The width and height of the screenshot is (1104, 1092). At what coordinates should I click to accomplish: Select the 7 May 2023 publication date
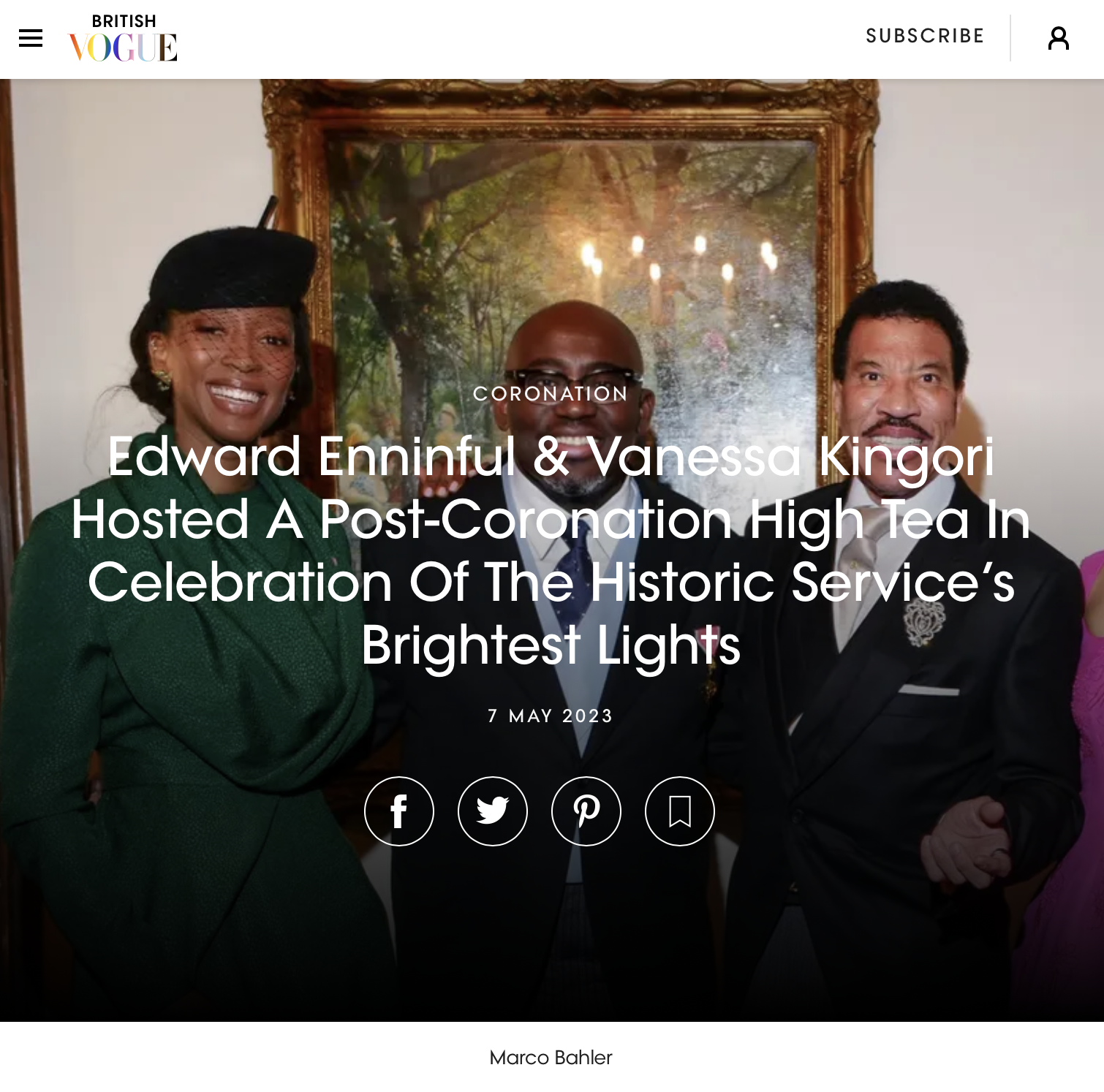[551, 716]
